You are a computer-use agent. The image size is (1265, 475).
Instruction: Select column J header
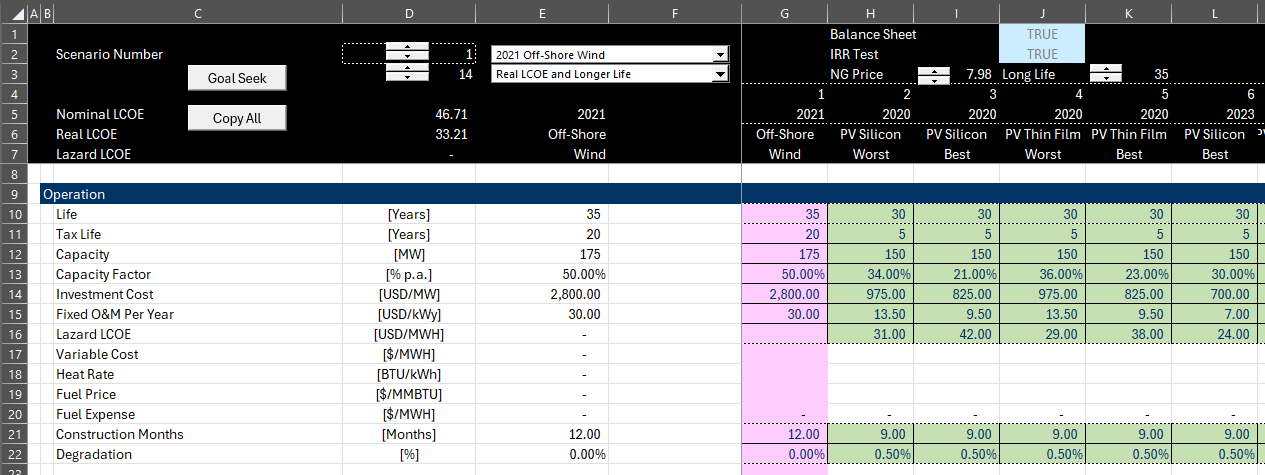pos(1042,12)
